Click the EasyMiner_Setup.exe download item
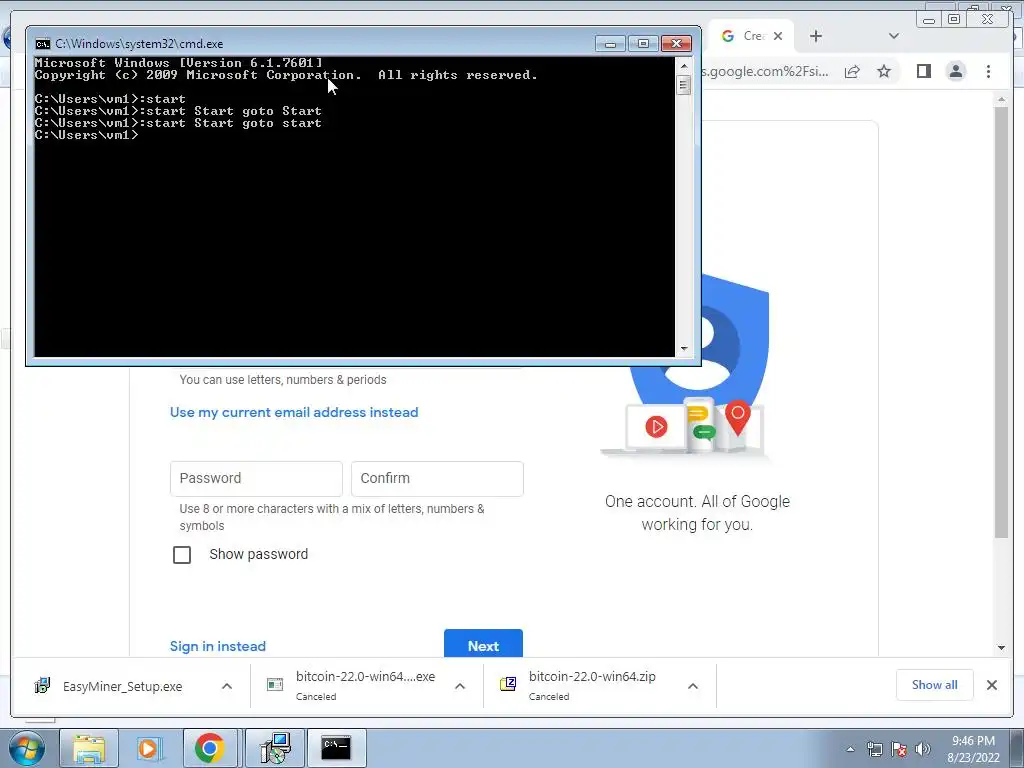The height and width of the screenshot is (768, 1024). 122,686
